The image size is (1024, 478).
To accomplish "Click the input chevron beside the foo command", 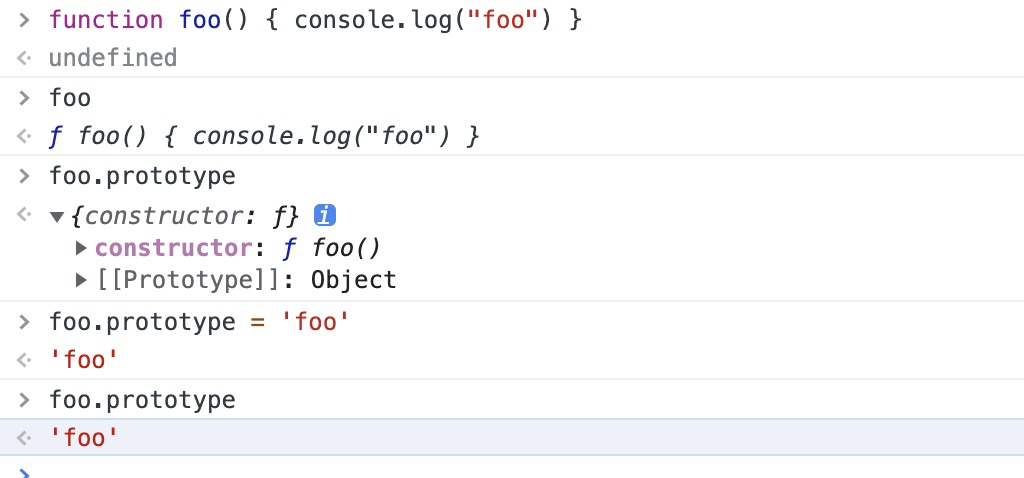I will (24, 99).
